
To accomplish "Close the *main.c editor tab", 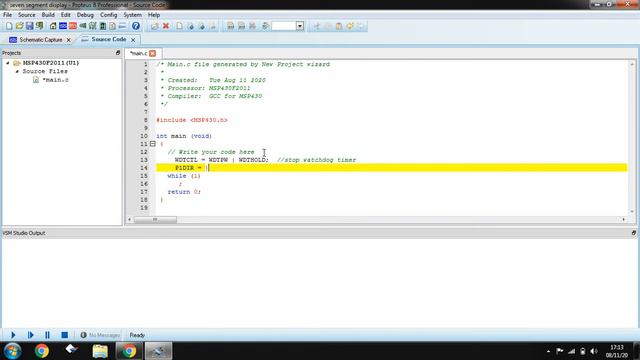I will (152, 53).
